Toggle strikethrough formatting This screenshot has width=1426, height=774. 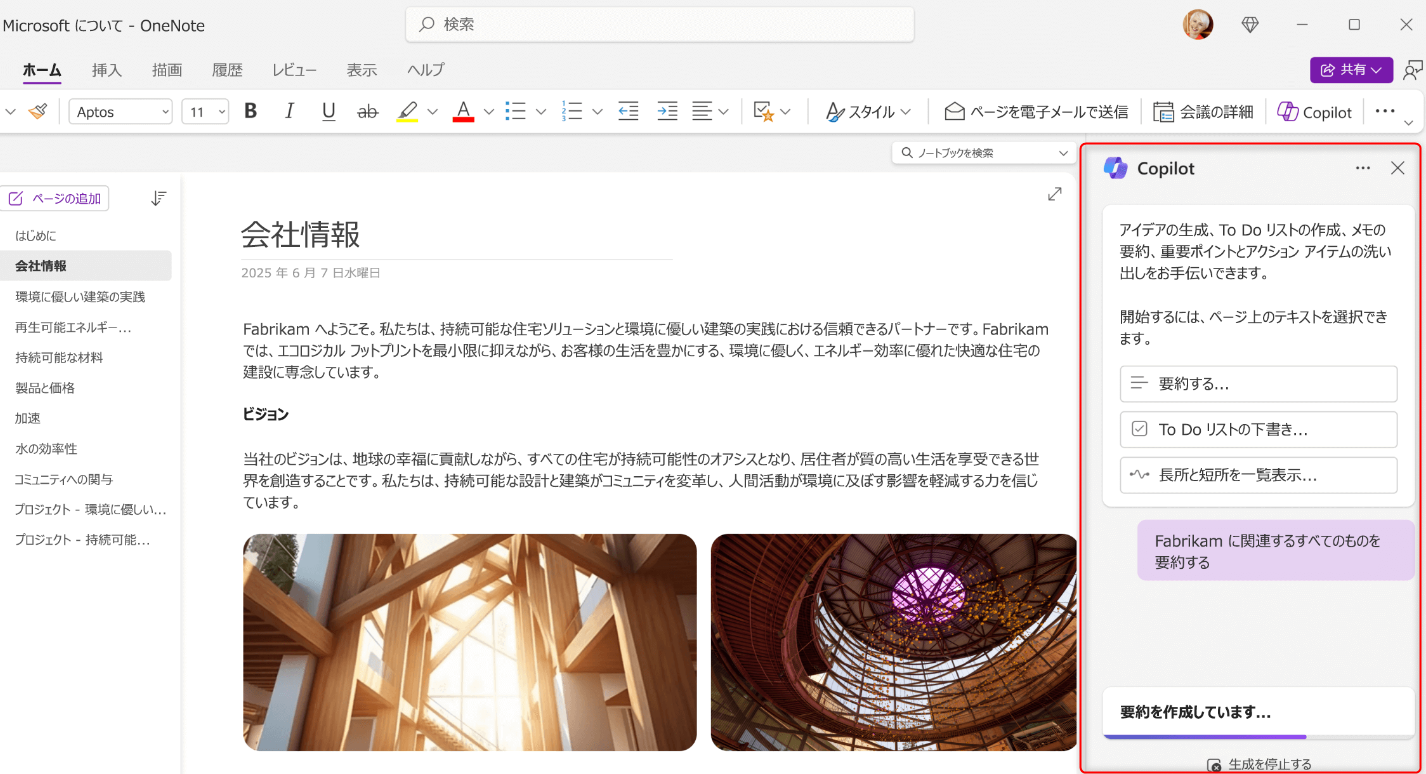tap(368, 112)
